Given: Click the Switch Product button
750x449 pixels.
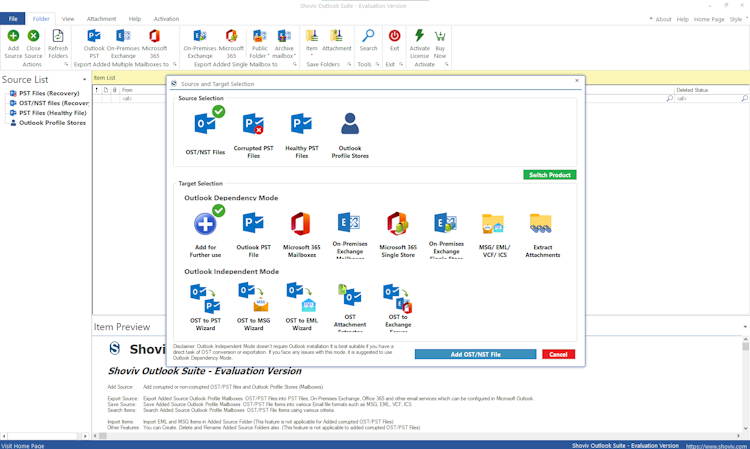Looking at the screenshot, I should coord(550,175).
